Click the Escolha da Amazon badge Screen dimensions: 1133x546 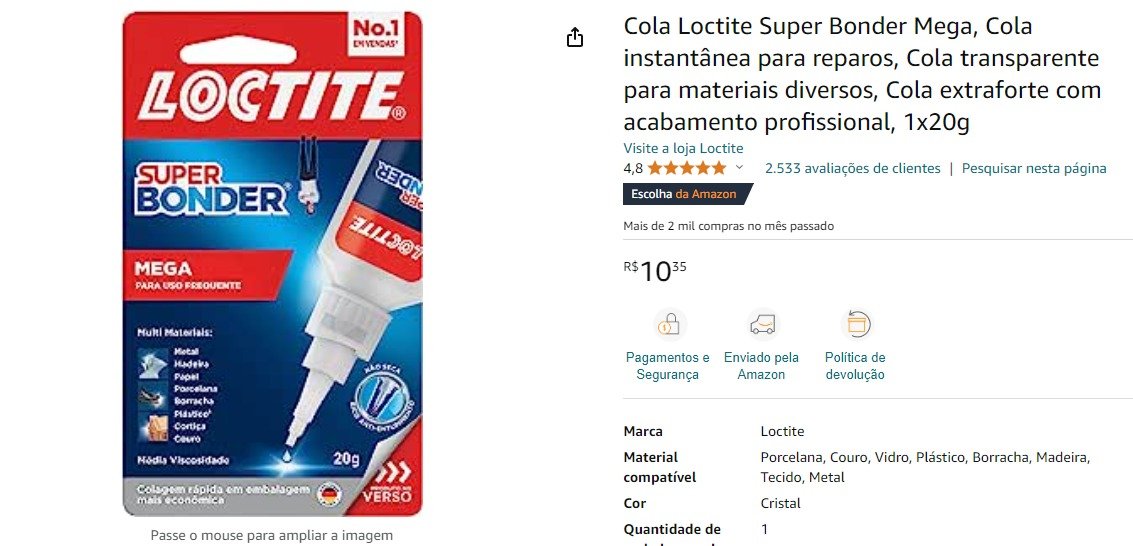click(687, 194)
